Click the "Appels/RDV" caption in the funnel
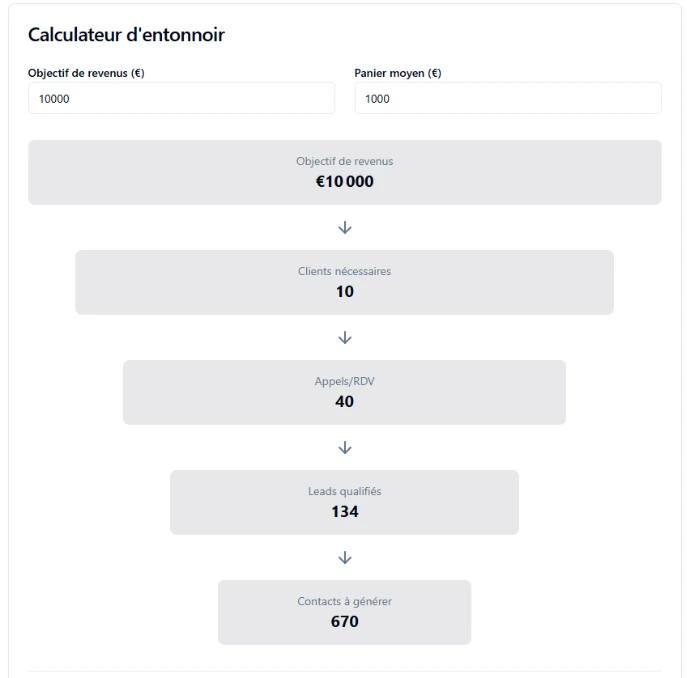 345,381
